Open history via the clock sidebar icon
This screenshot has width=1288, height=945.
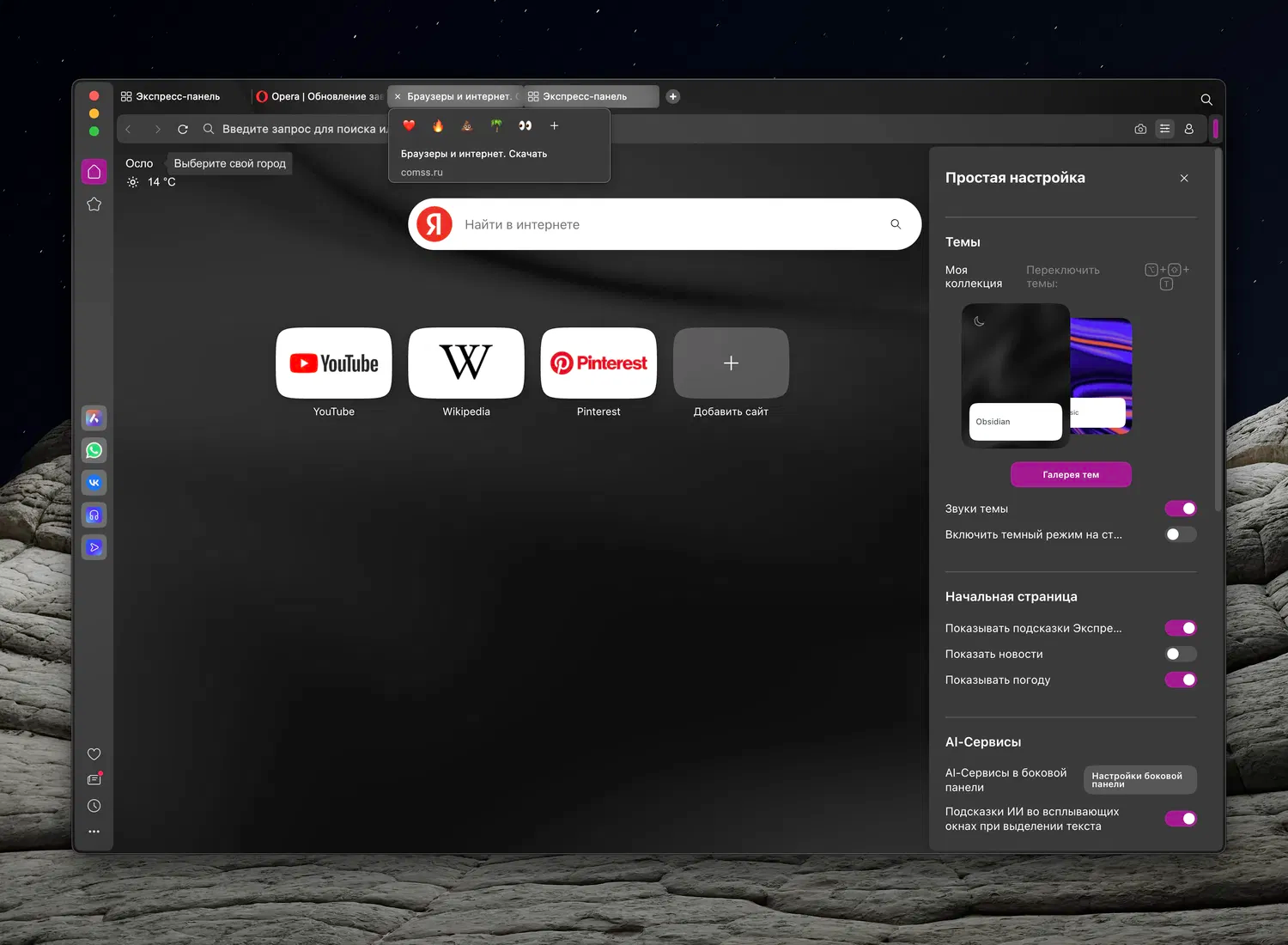(94, 806)
